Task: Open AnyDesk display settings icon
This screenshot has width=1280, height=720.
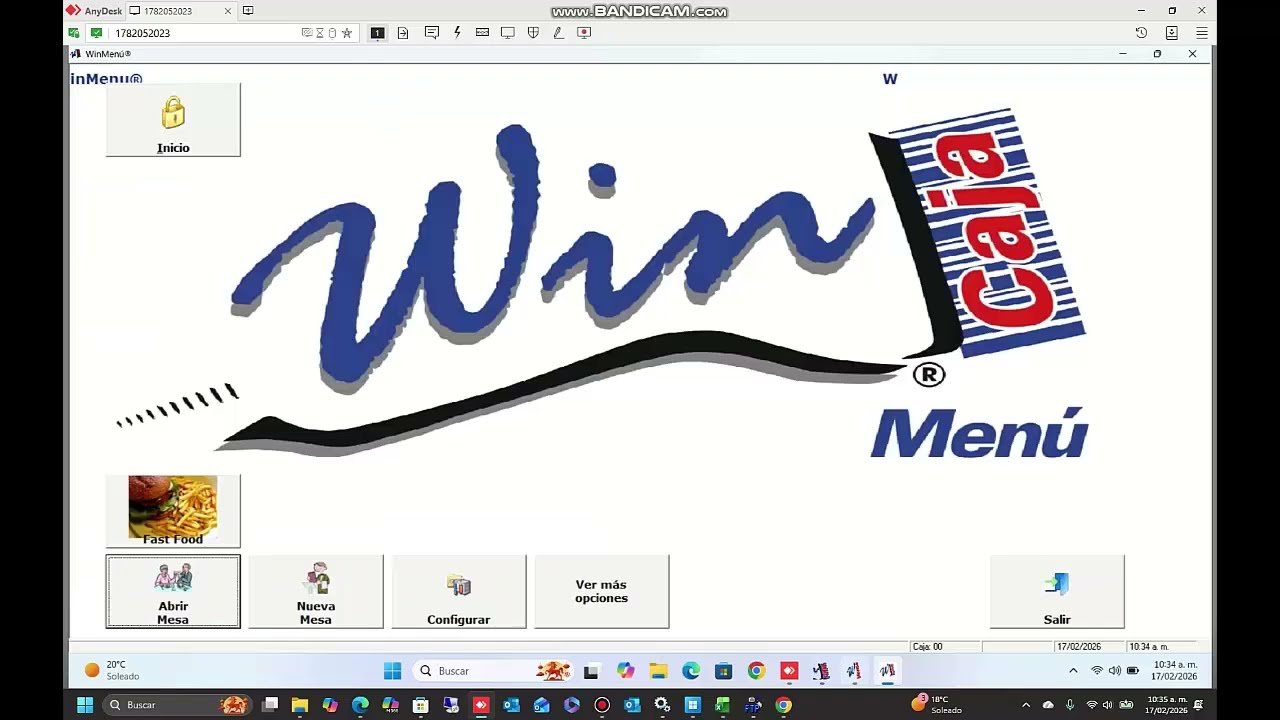Action: coord(507,33)
